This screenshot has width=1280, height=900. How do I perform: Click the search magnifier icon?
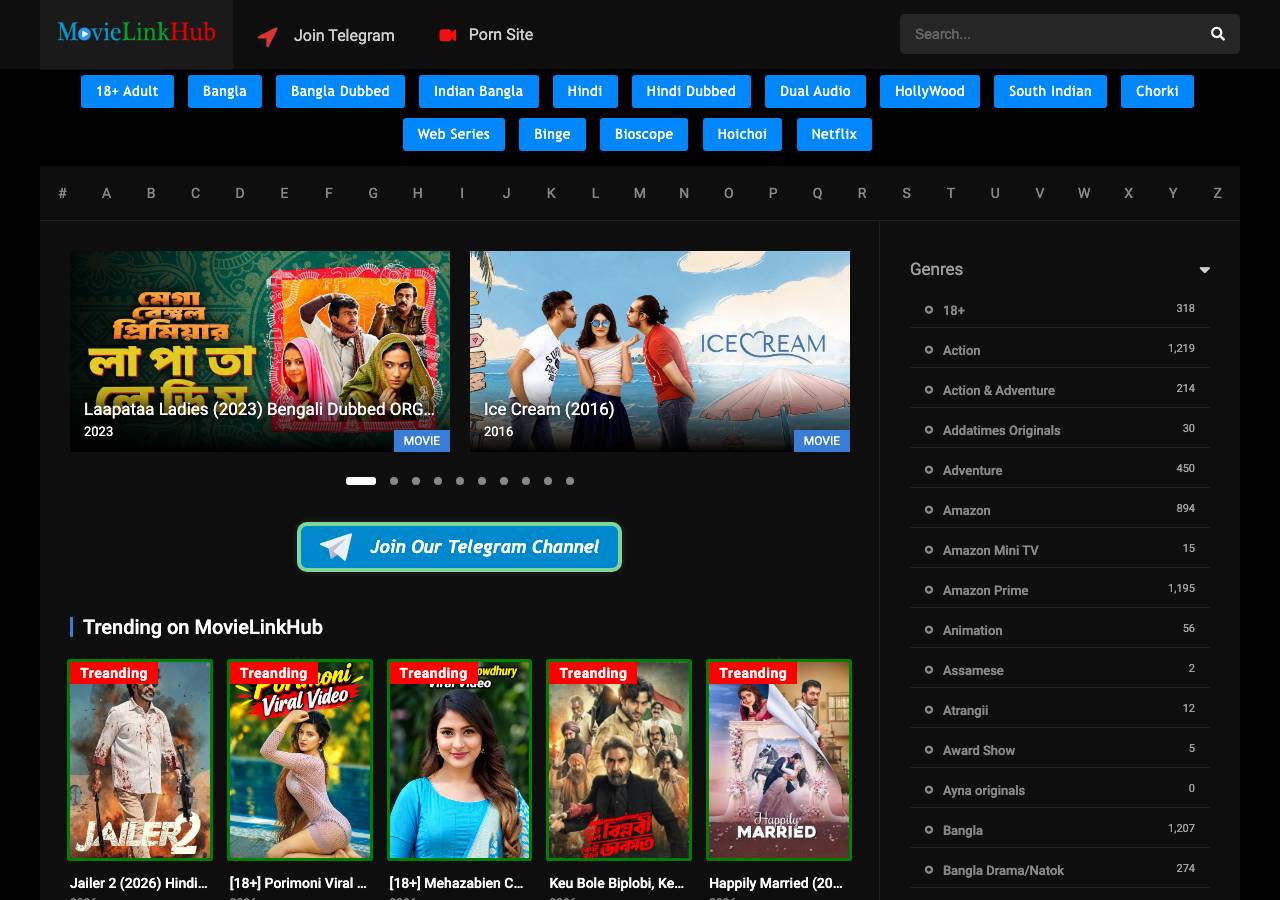pos(1217,34)
